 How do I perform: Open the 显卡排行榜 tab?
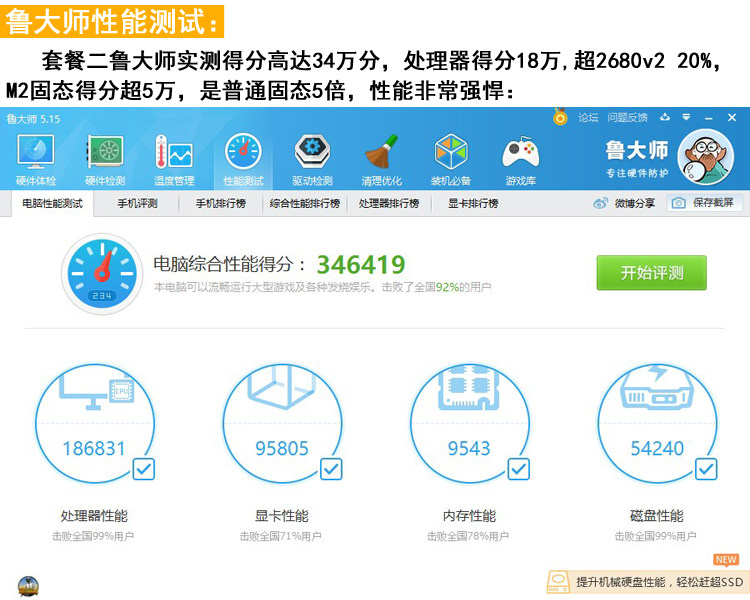pos(473,203)
